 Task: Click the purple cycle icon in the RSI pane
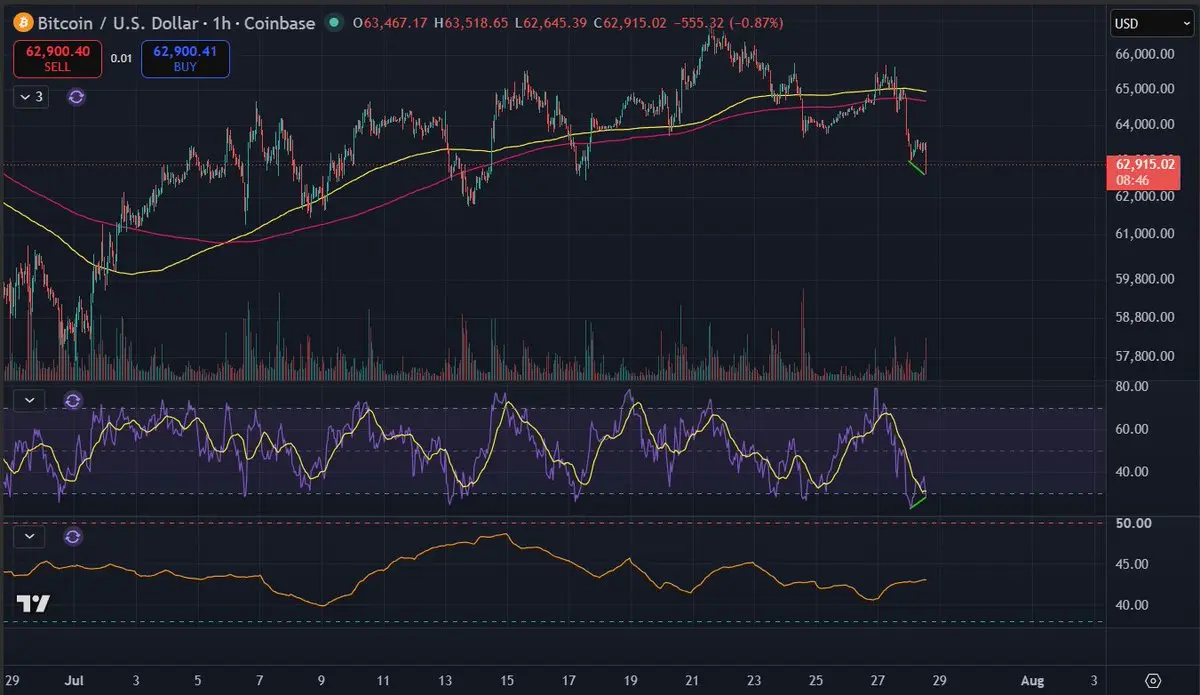point(73,400)
